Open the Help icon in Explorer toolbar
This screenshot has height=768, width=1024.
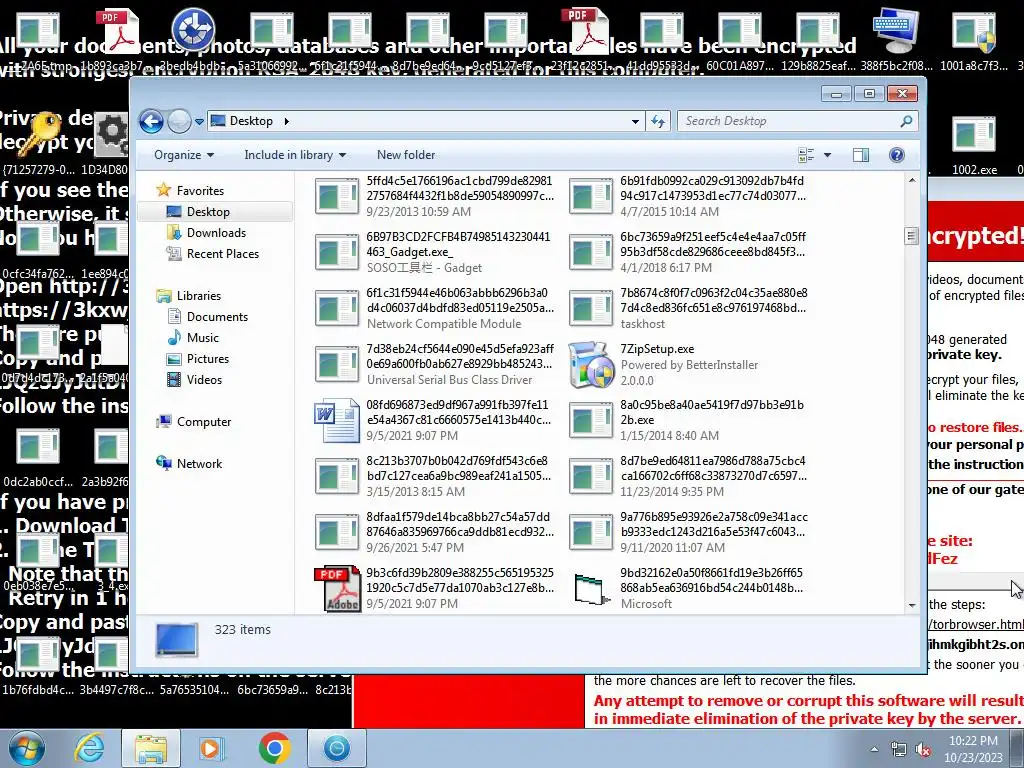(x=897, y=155)
